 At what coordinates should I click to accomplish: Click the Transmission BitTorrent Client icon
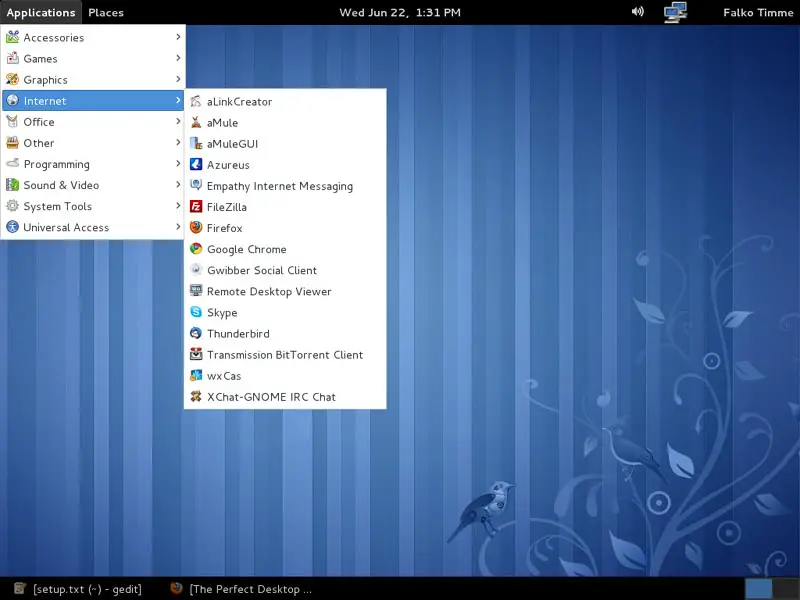pyautogui.click(x=196, y=354)
